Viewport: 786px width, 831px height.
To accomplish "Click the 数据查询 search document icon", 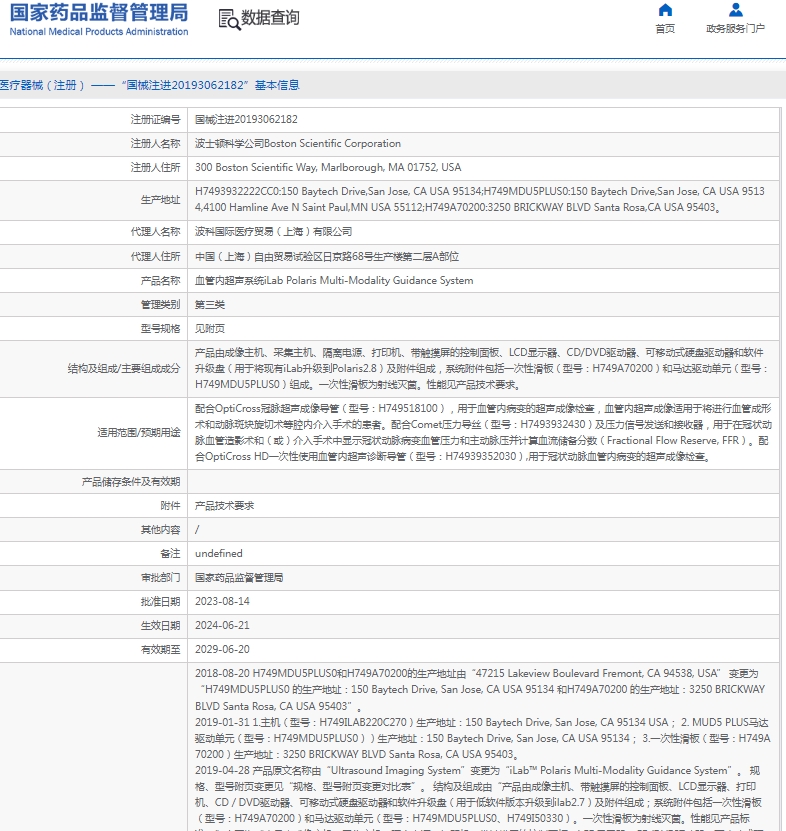I will 229,20.
